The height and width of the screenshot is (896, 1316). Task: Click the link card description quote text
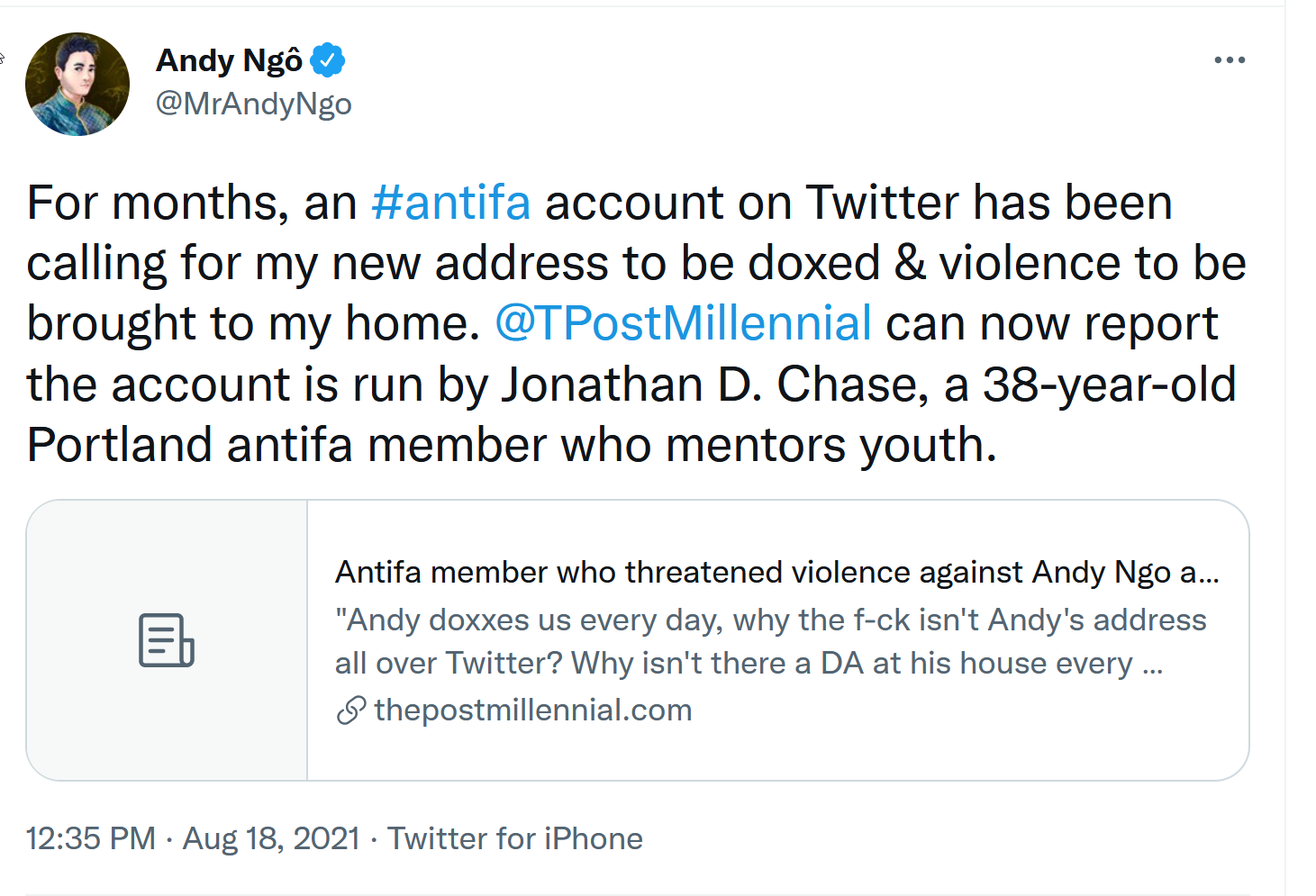(x=770, y=641)
